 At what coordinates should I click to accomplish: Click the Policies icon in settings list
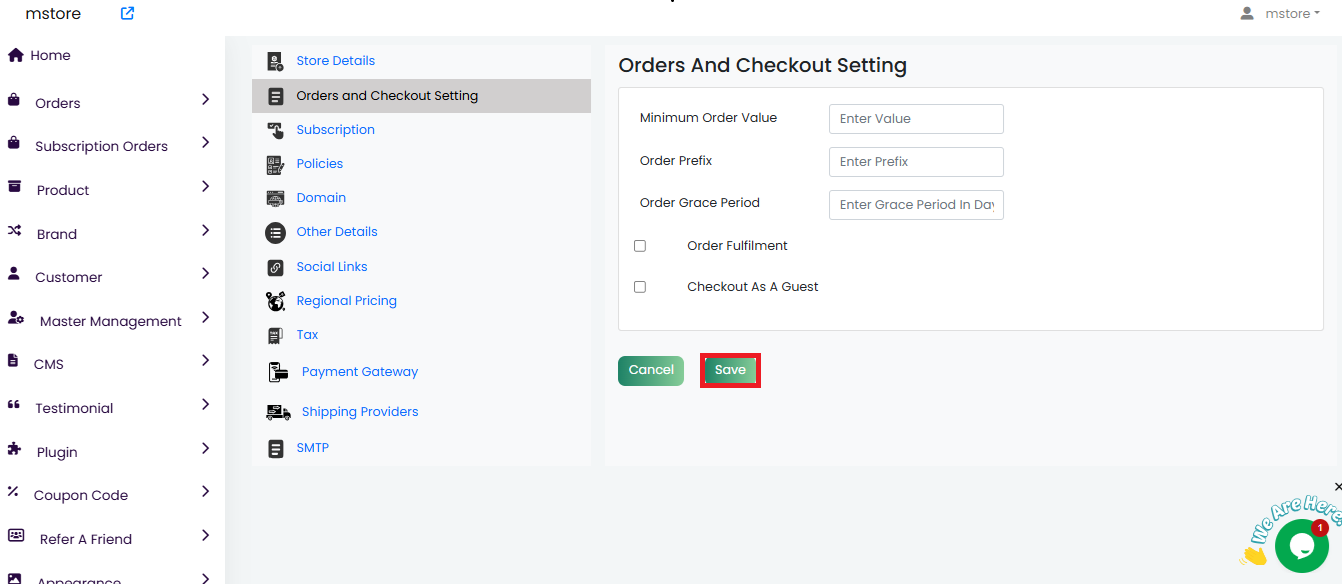[x=276, y=164]
